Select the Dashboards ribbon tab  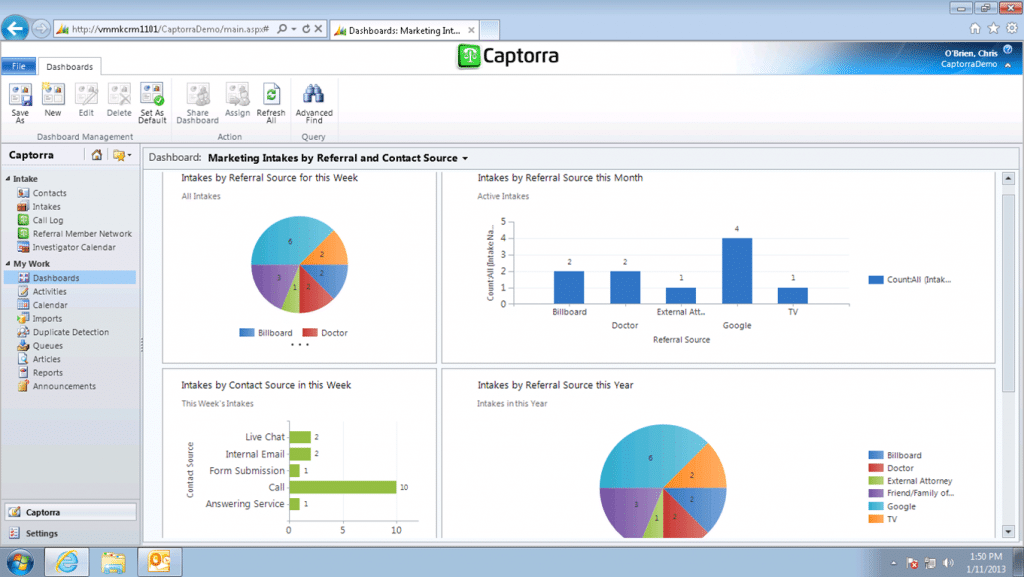pos(69,67)
